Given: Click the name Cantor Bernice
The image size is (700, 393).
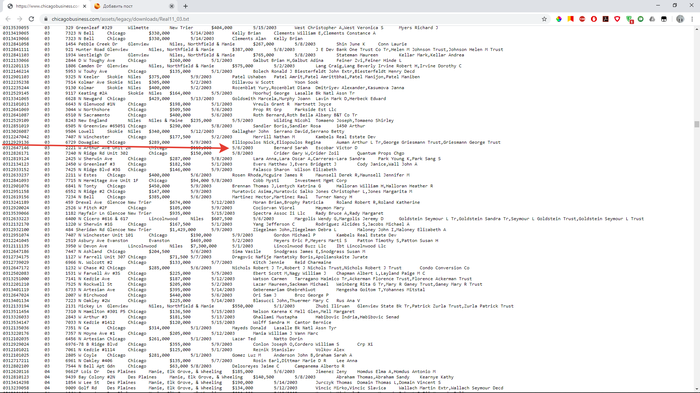Looking at the screenshot, I should 313,322.
